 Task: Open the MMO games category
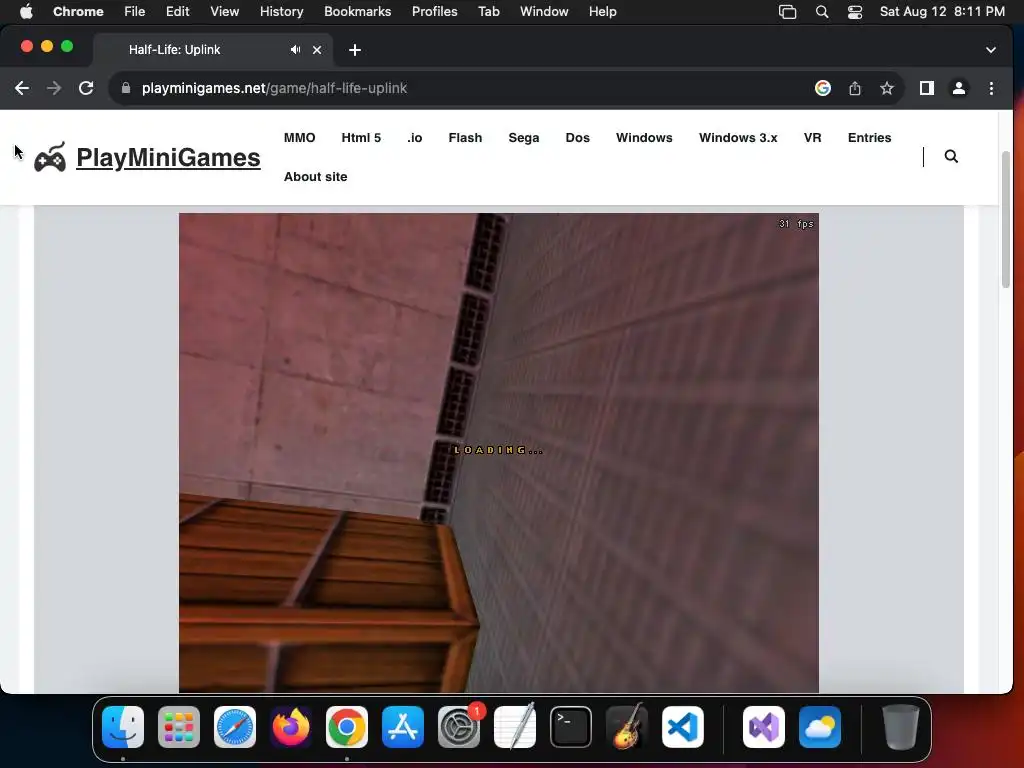click(300, 138)
